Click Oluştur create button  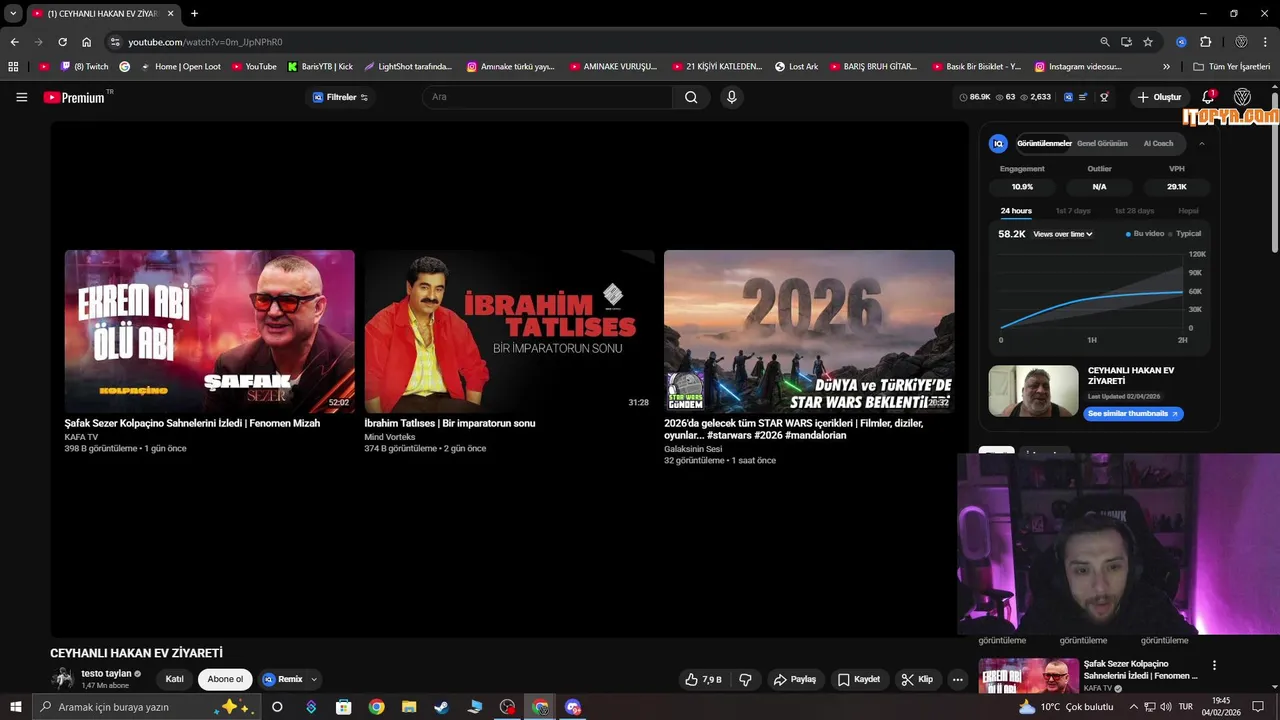click(x=1159, y=97)
